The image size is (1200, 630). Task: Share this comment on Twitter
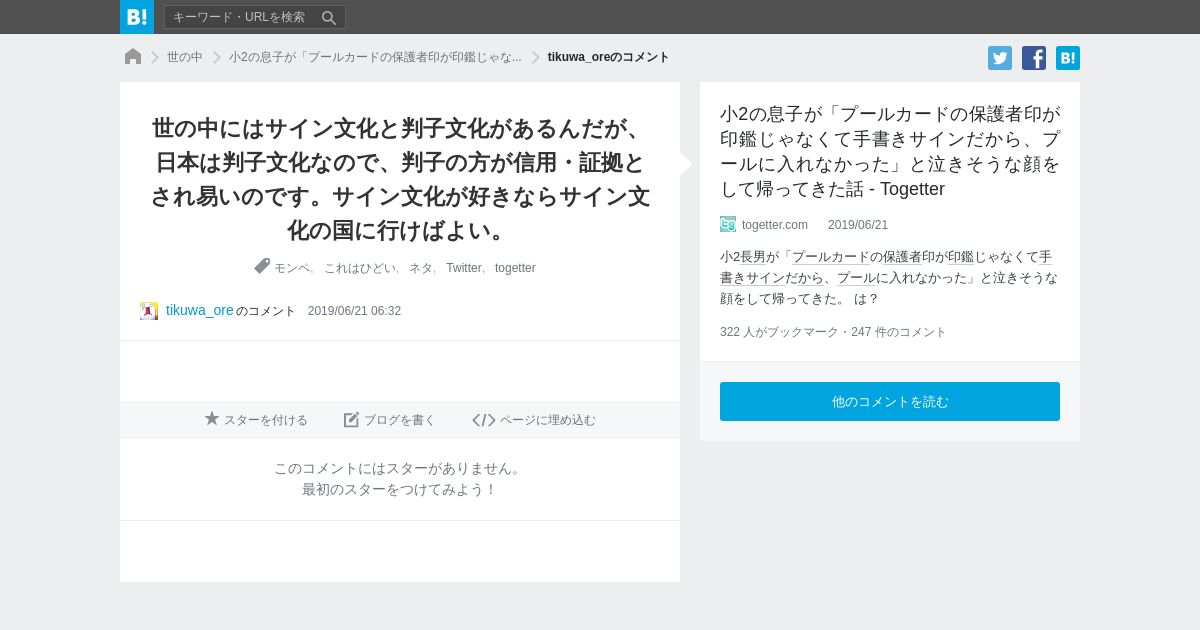(1000, 58)
